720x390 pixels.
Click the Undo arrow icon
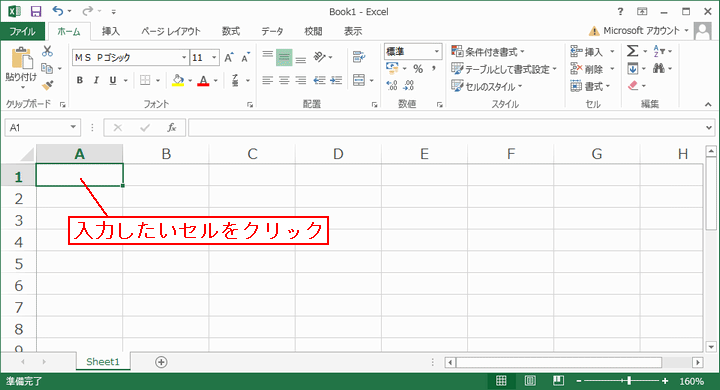[58, 11]
